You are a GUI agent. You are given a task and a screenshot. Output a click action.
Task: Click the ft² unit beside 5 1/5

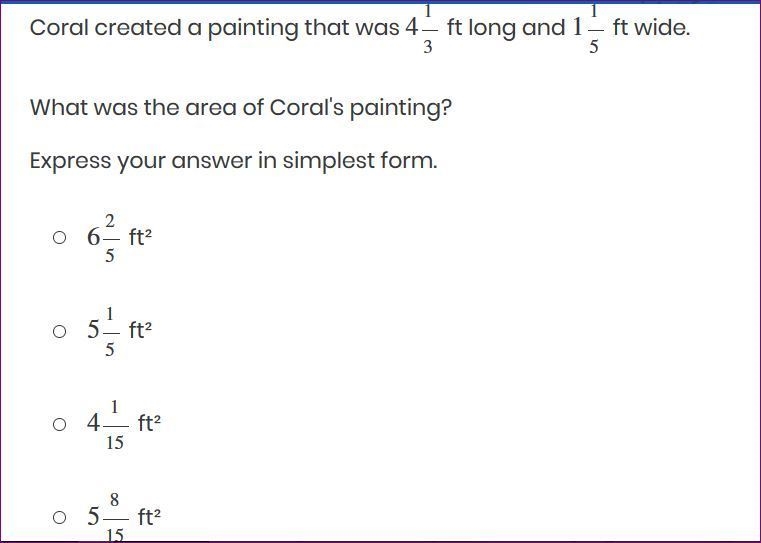point(140,330)
